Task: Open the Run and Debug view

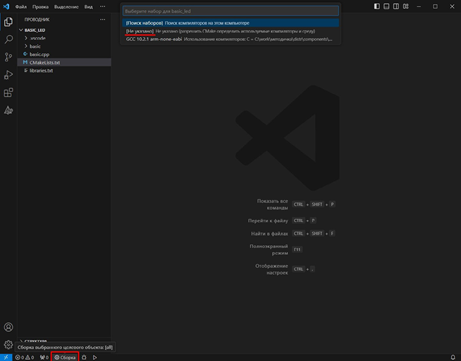Action: pos(8,75)
